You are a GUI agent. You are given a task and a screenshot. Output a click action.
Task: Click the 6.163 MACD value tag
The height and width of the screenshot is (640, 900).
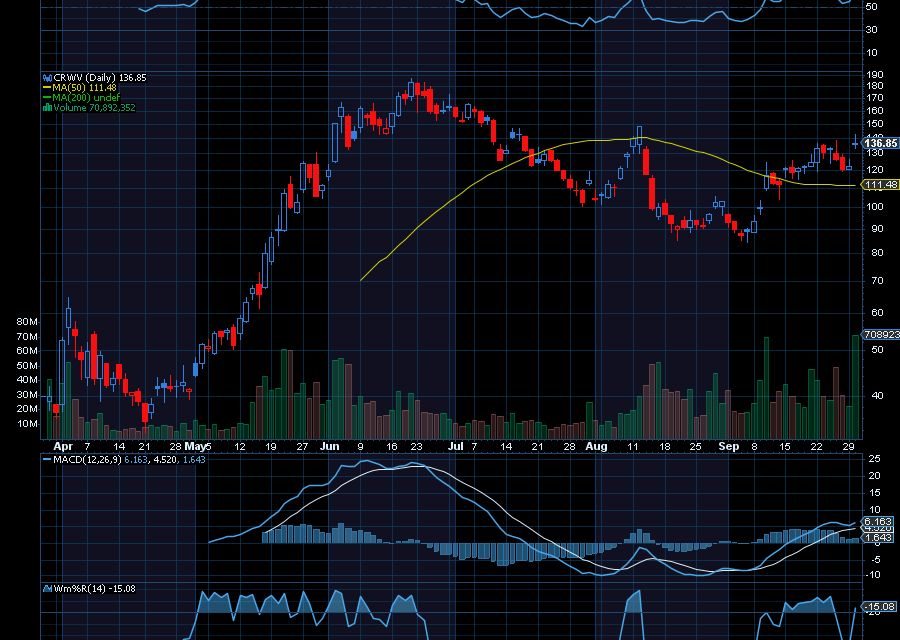coord(877,521)
